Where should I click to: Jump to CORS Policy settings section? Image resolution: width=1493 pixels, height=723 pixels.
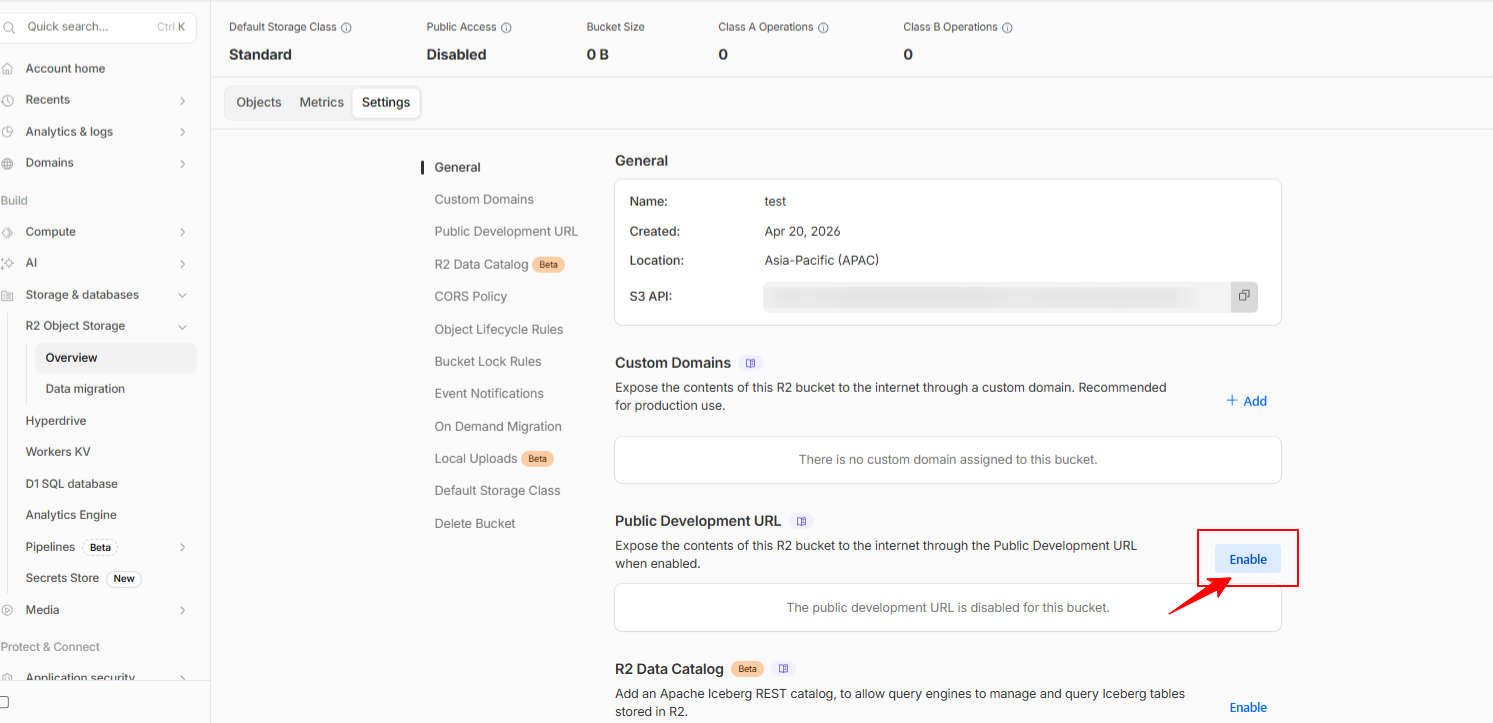pos(470,297)
